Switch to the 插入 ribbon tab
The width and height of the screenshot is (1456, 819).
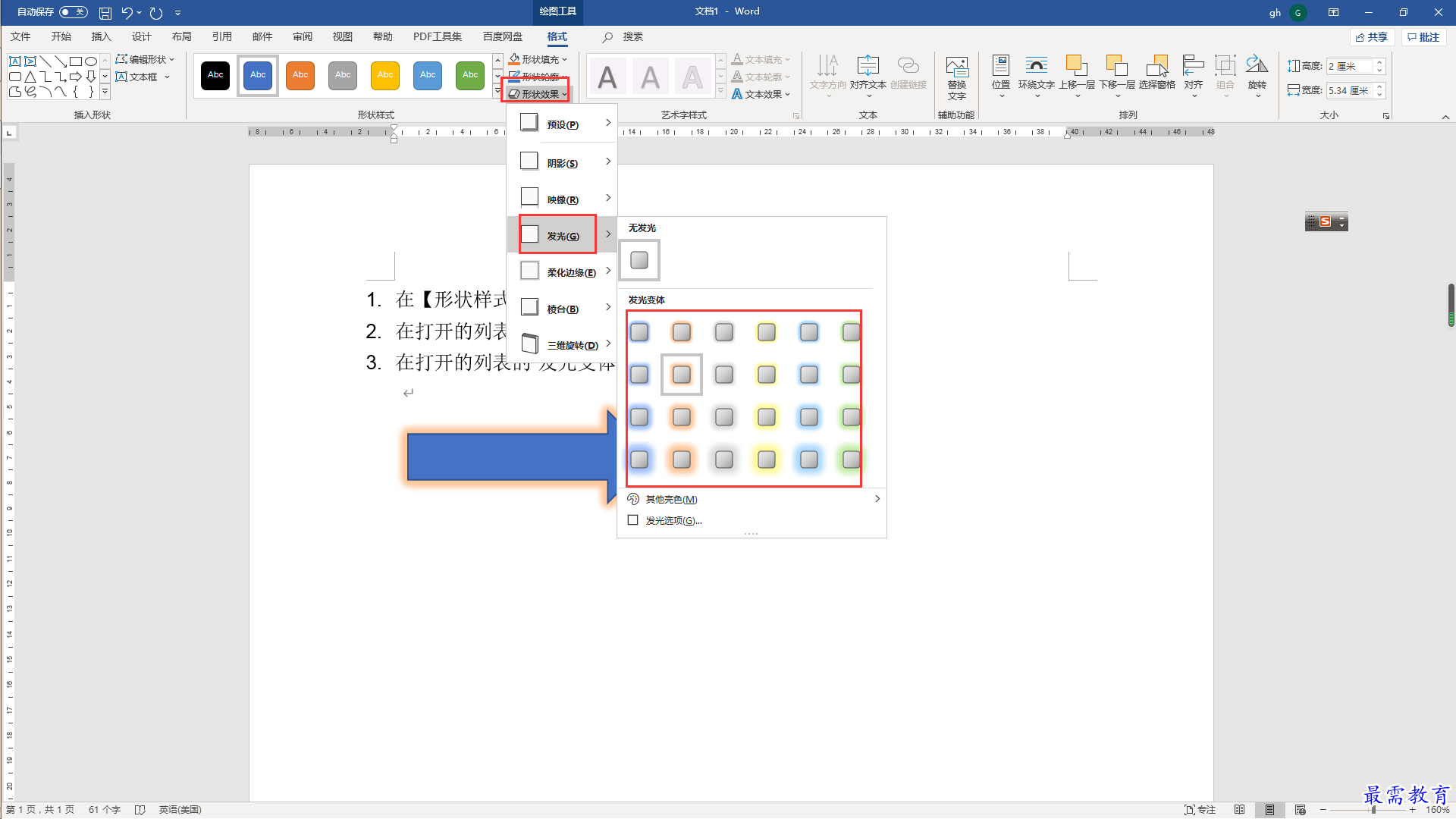click(x=101, y=36)
